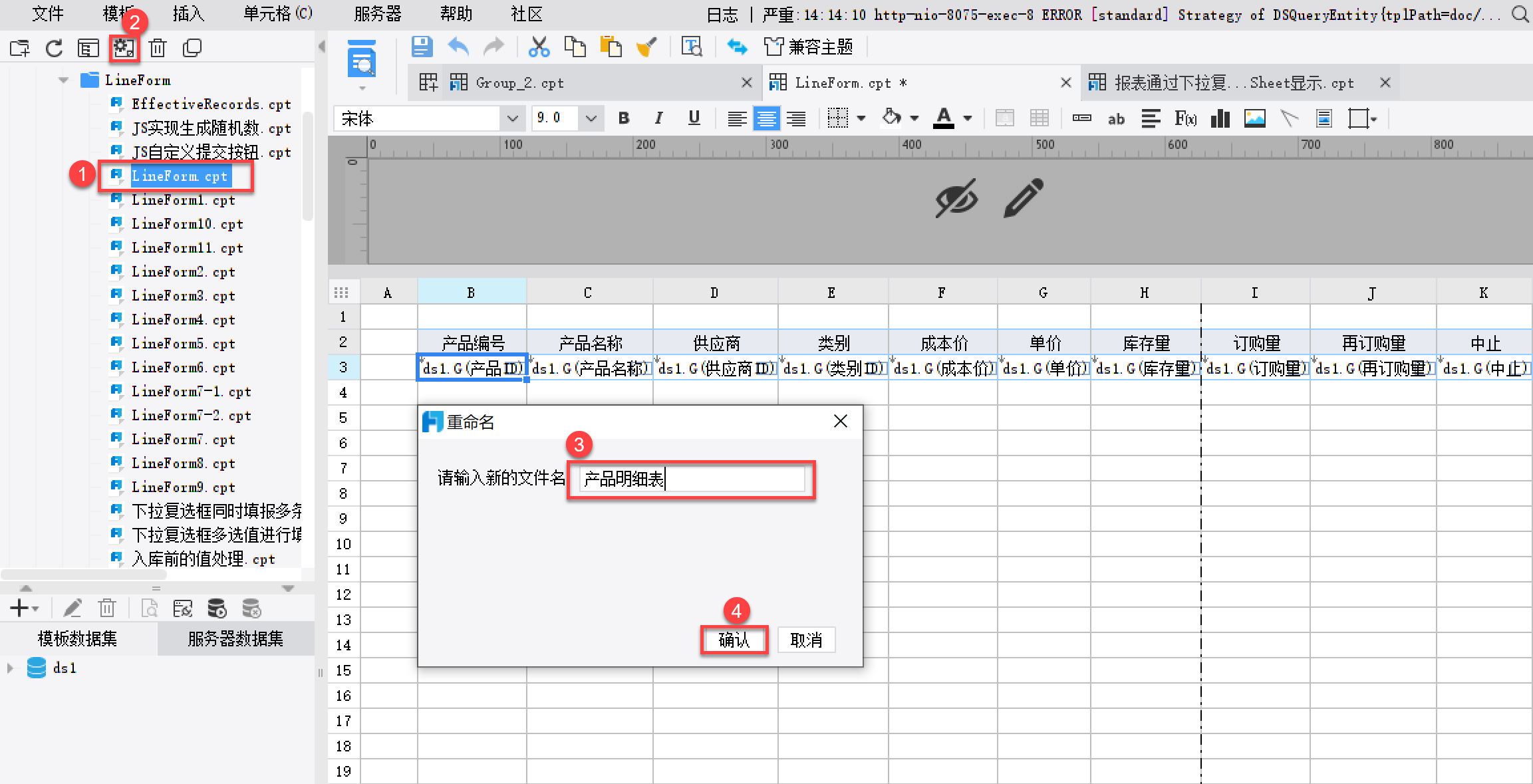Click the rename file icon in file panel
The height and width of the screenshot is (784, 1533).
click(x=124, y=48)
